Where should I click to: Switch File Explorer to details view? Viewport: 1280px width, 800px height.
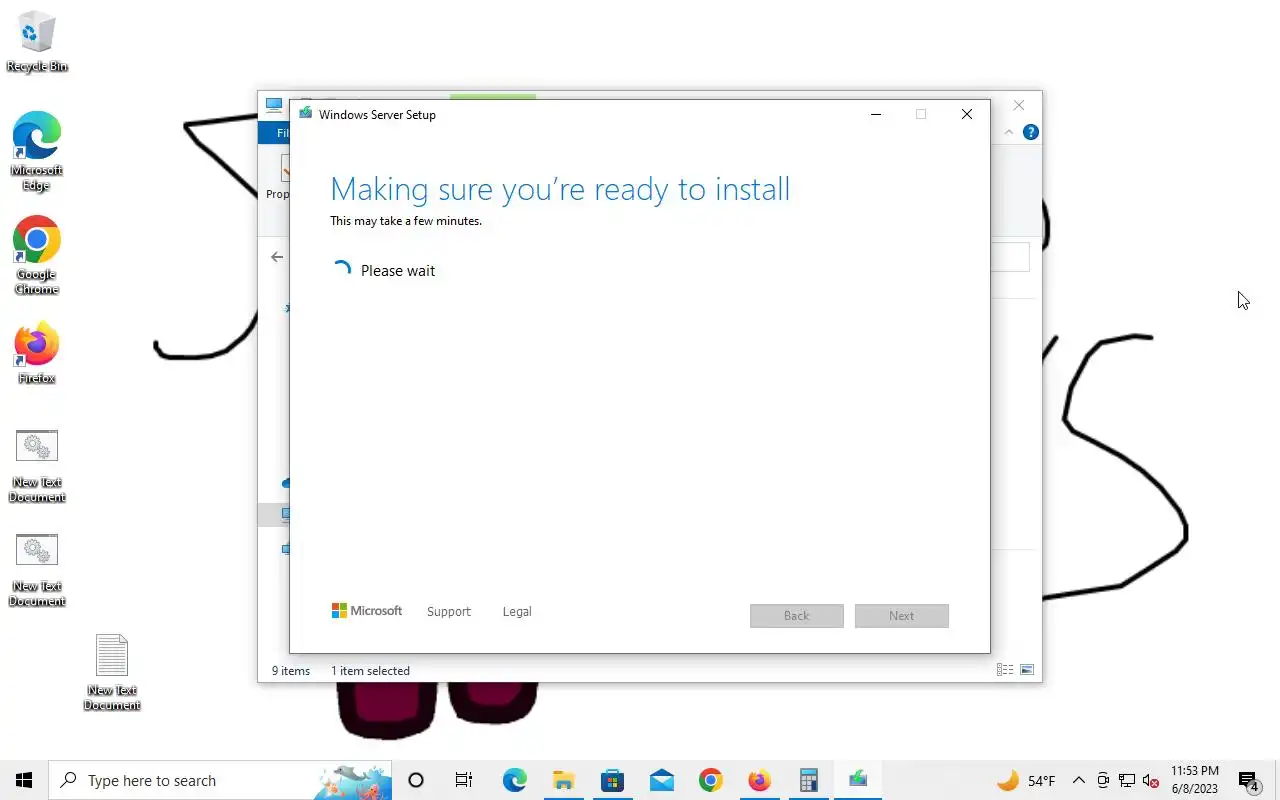tap(1005, 670)
